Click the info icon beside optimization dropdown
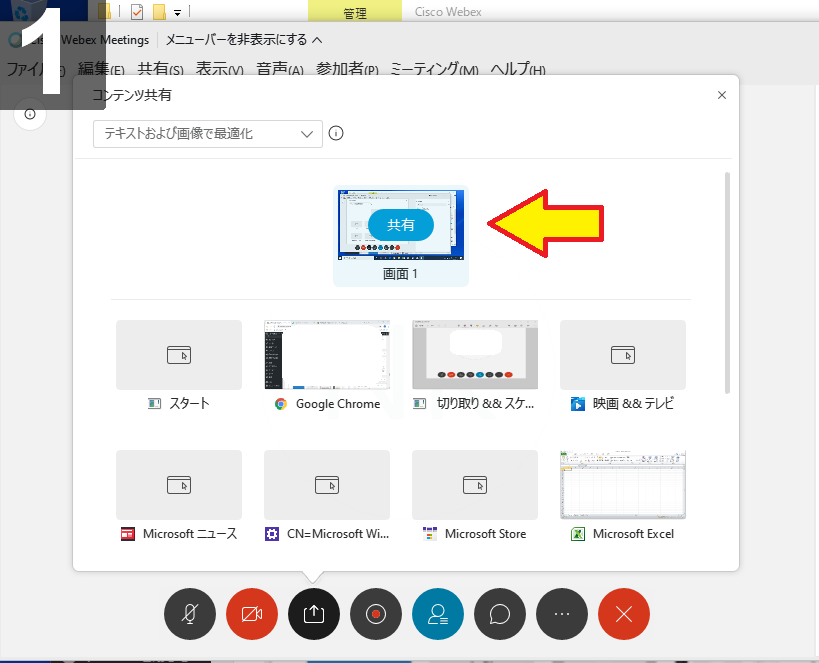The image size is (819, 663). pyautogui.click(x=336, y=133)
